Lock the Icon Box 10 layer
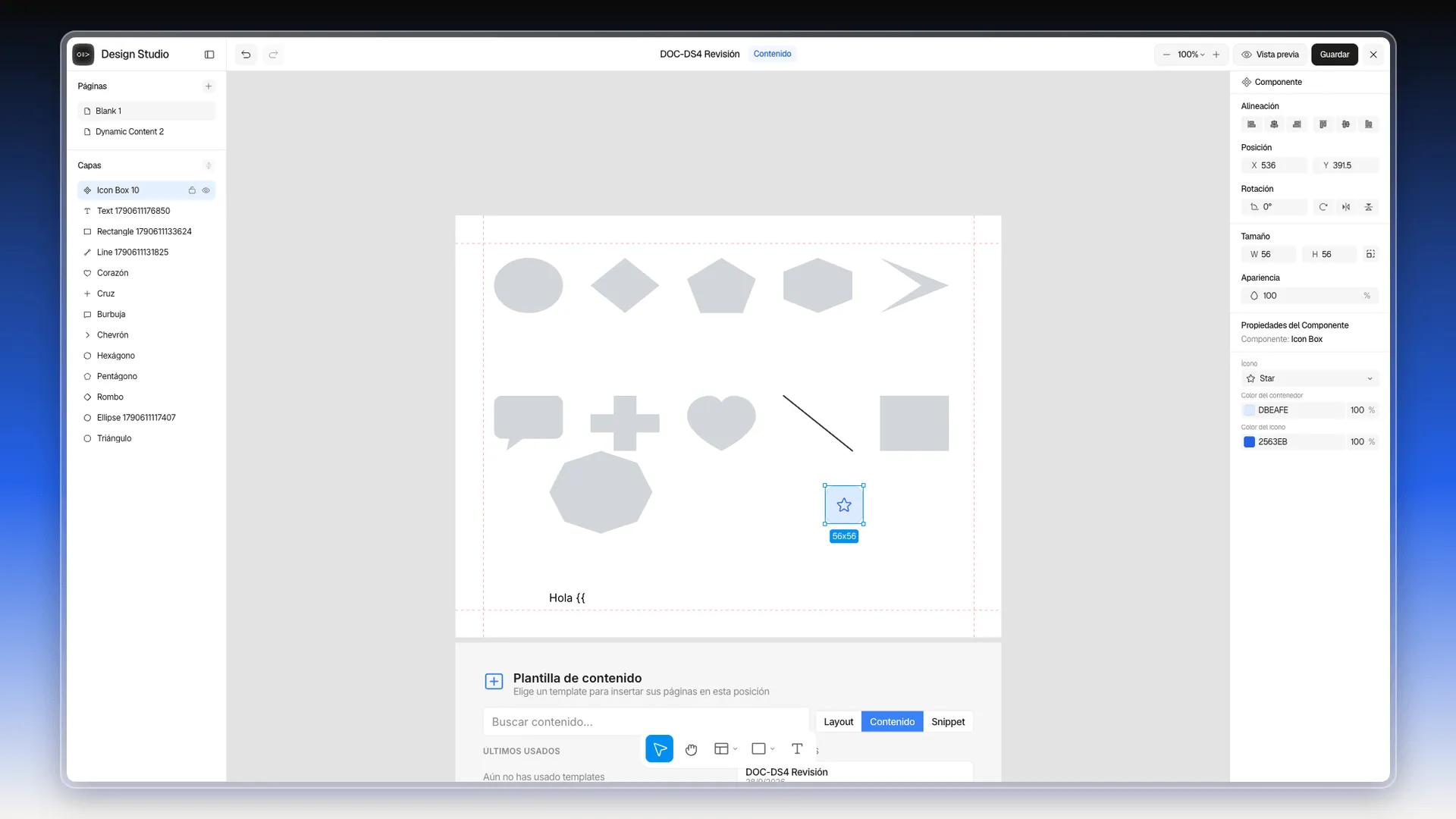This screenshot has height=819, width=1456. (192, 190)
